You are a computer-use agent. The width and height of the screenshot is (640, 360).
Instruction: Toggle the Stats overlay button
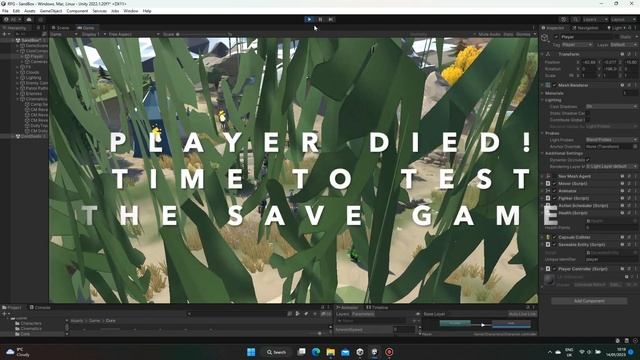pos(508,34)
